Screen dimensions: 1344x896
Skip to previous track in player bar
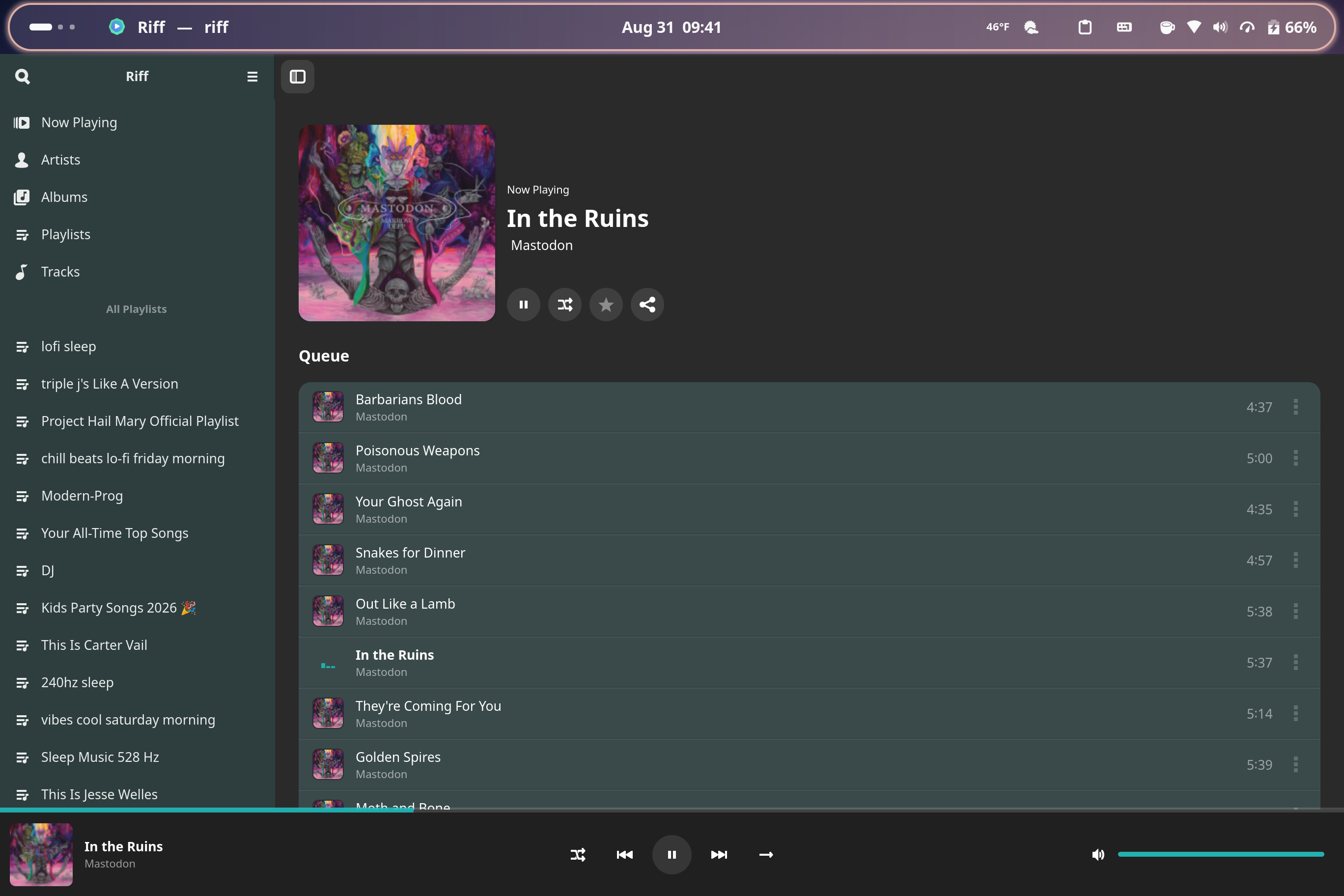(624, 855)
